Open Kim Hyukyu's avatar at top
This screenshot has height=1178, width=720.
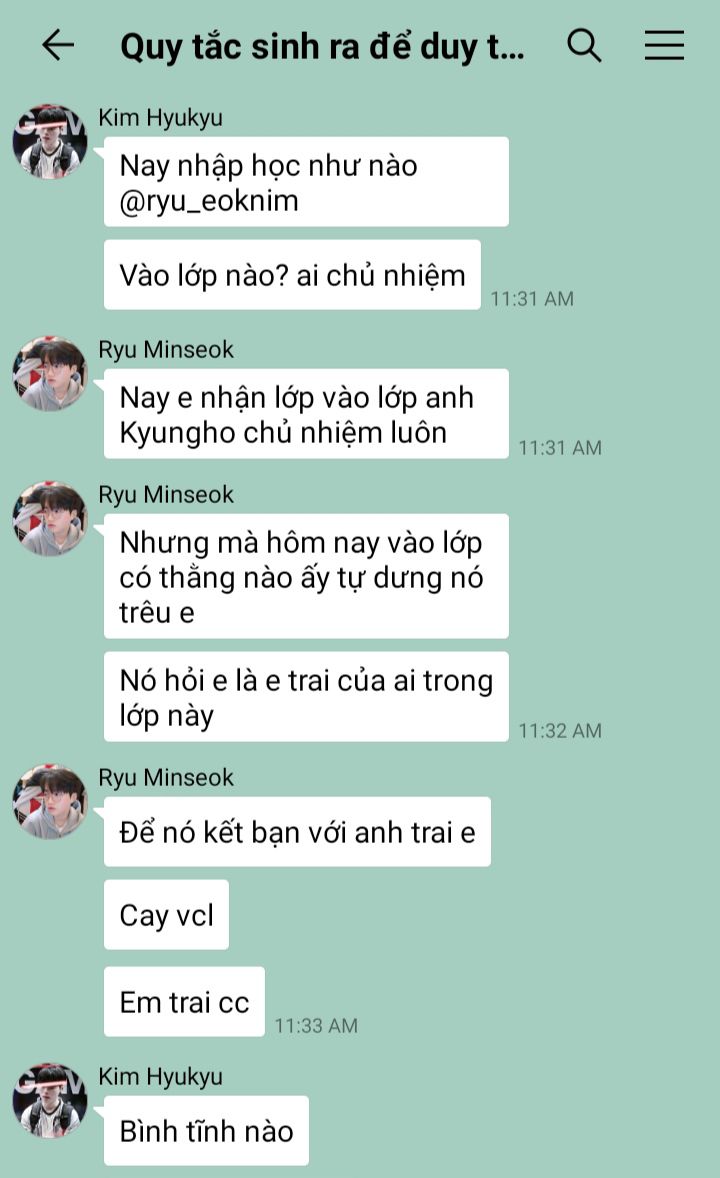50,142
